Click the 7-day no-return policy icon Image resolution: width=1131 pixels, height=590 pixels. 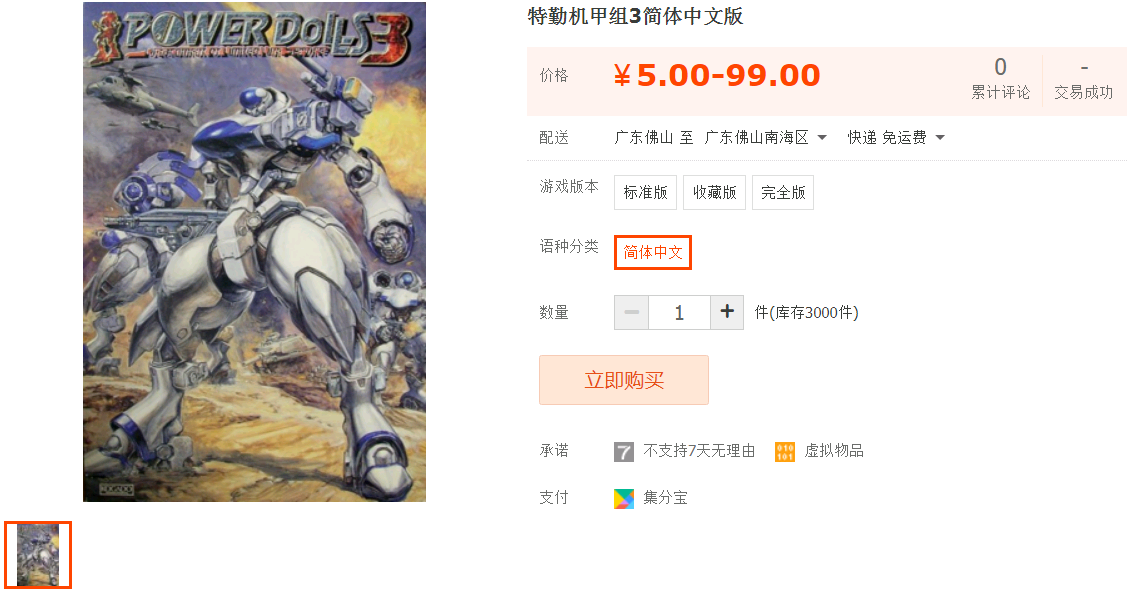[x=623, y=452]
